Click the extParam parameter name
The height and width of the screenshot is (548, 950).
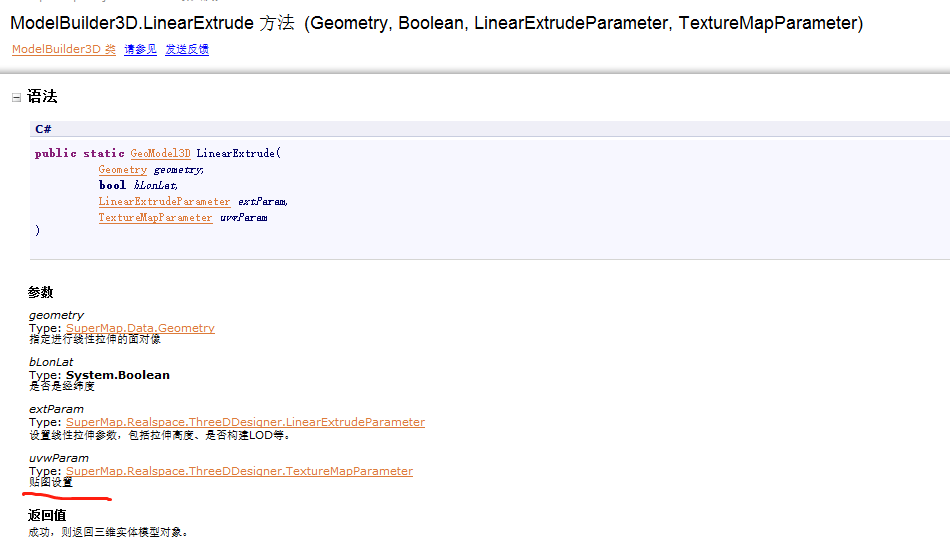[x=56, y=409]
